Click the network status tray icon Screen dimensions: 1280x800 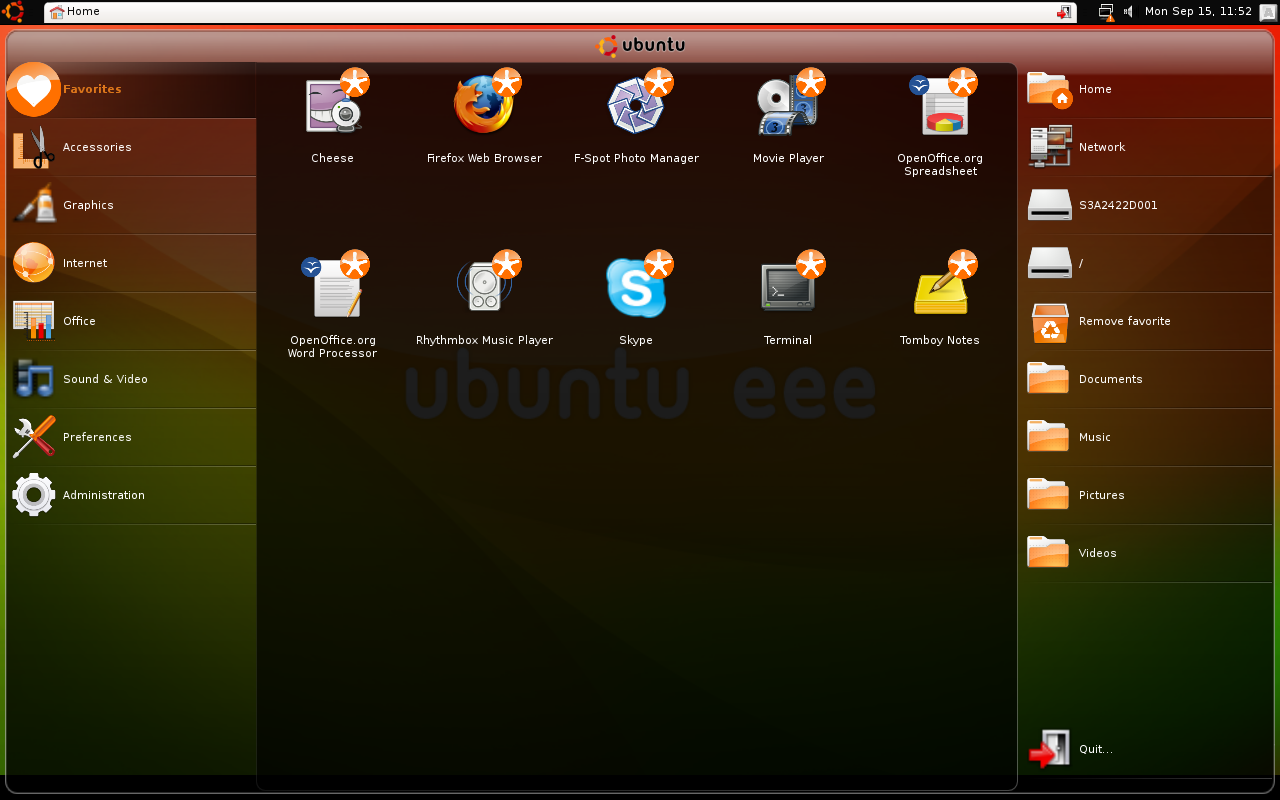point(1106,12)
